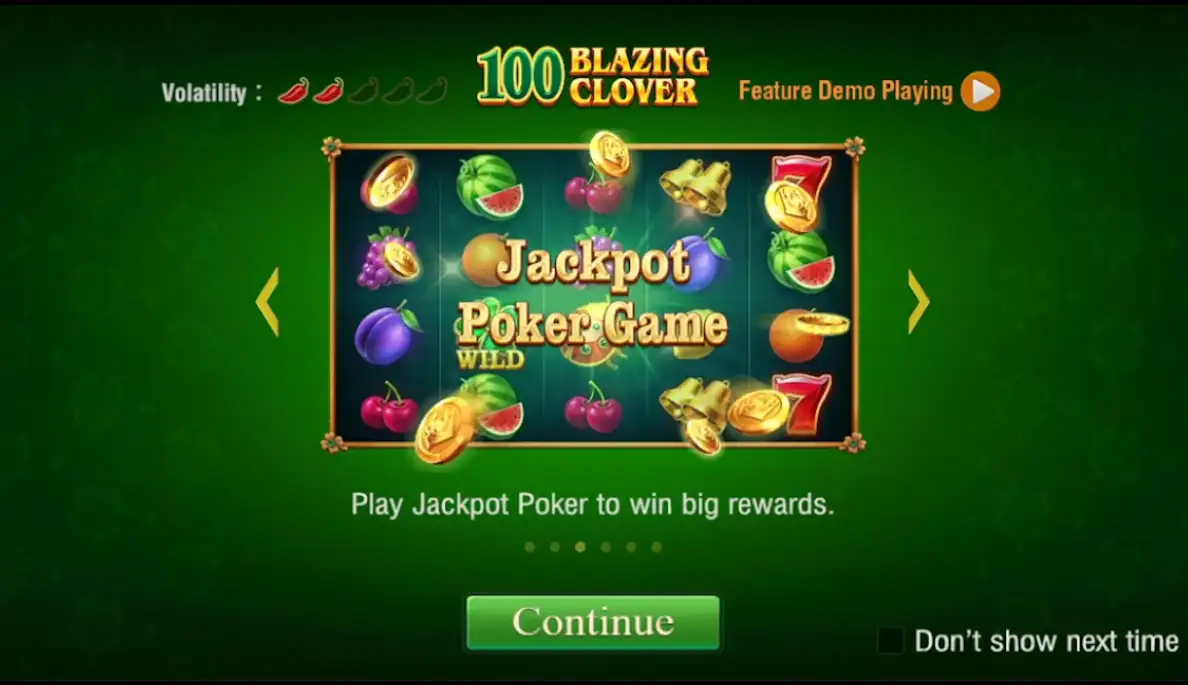
Task: Click the purple plum symbol on left reel
Action: click(388, 333)
